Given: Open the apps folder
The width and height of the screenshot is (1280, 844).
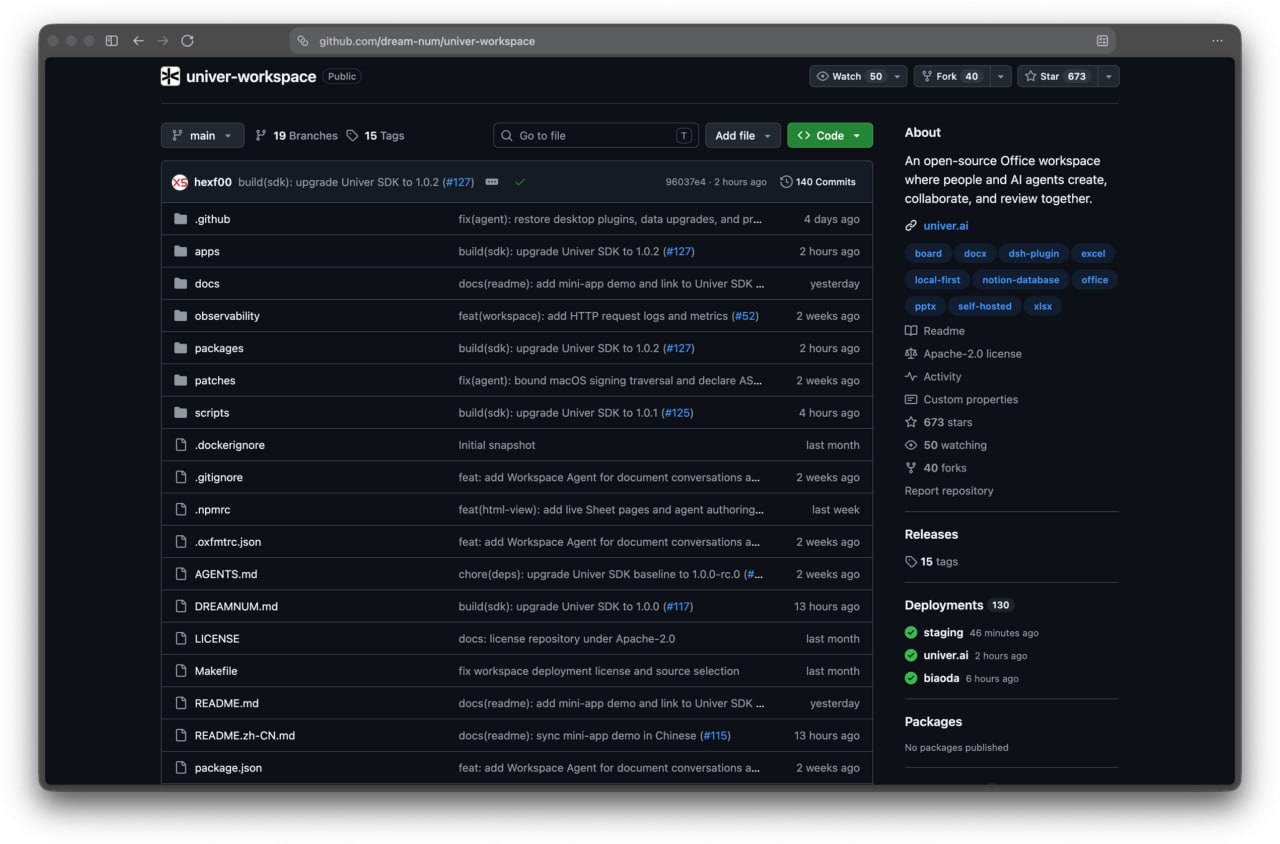Looking at the screenshot, I should 207,252.
